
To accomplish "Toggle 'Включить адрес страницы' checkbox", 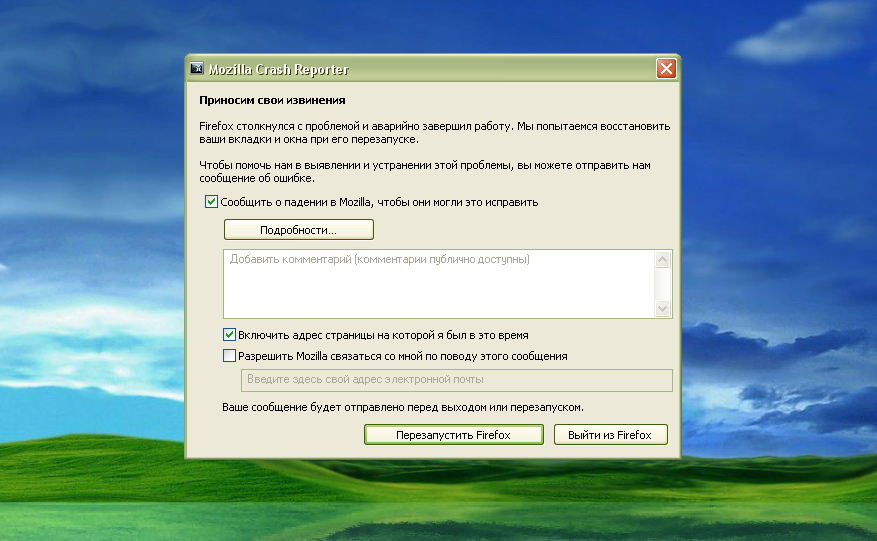I will point(229,335).
